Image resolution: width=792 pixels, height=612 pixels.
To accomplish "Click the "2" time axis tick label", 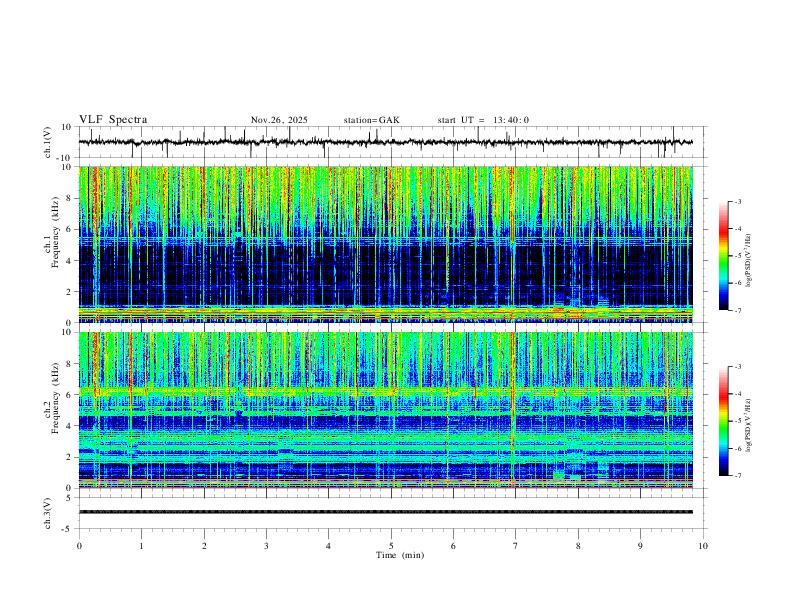I will (204, 546).
